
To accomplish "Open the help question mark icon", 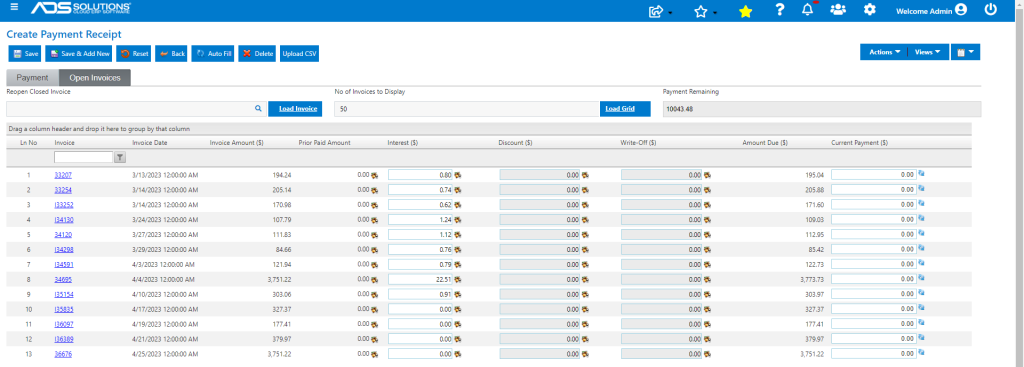I will [x=779, y=10].
